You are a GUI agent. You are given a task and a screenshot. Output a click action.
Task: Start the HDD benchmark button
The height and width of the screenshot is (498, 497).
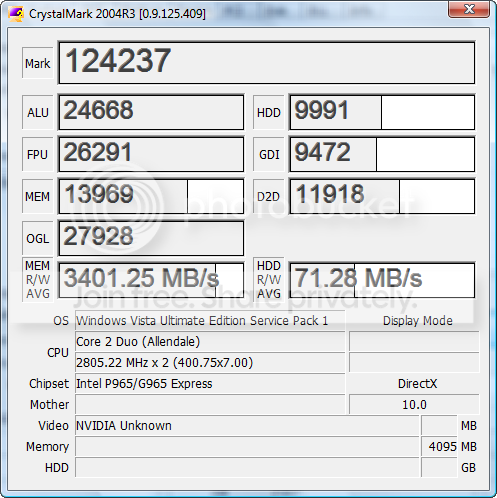click(x=269, y=112)
